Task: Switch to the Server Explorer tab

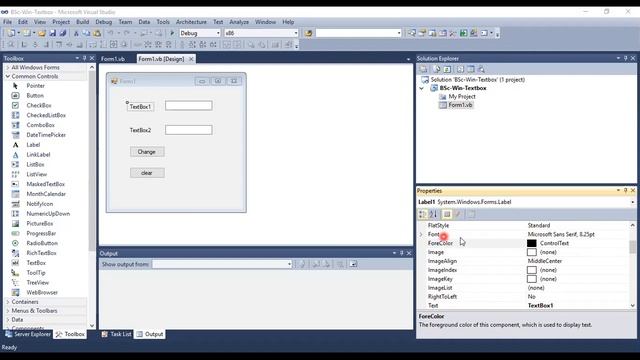Action: point(28,334)
